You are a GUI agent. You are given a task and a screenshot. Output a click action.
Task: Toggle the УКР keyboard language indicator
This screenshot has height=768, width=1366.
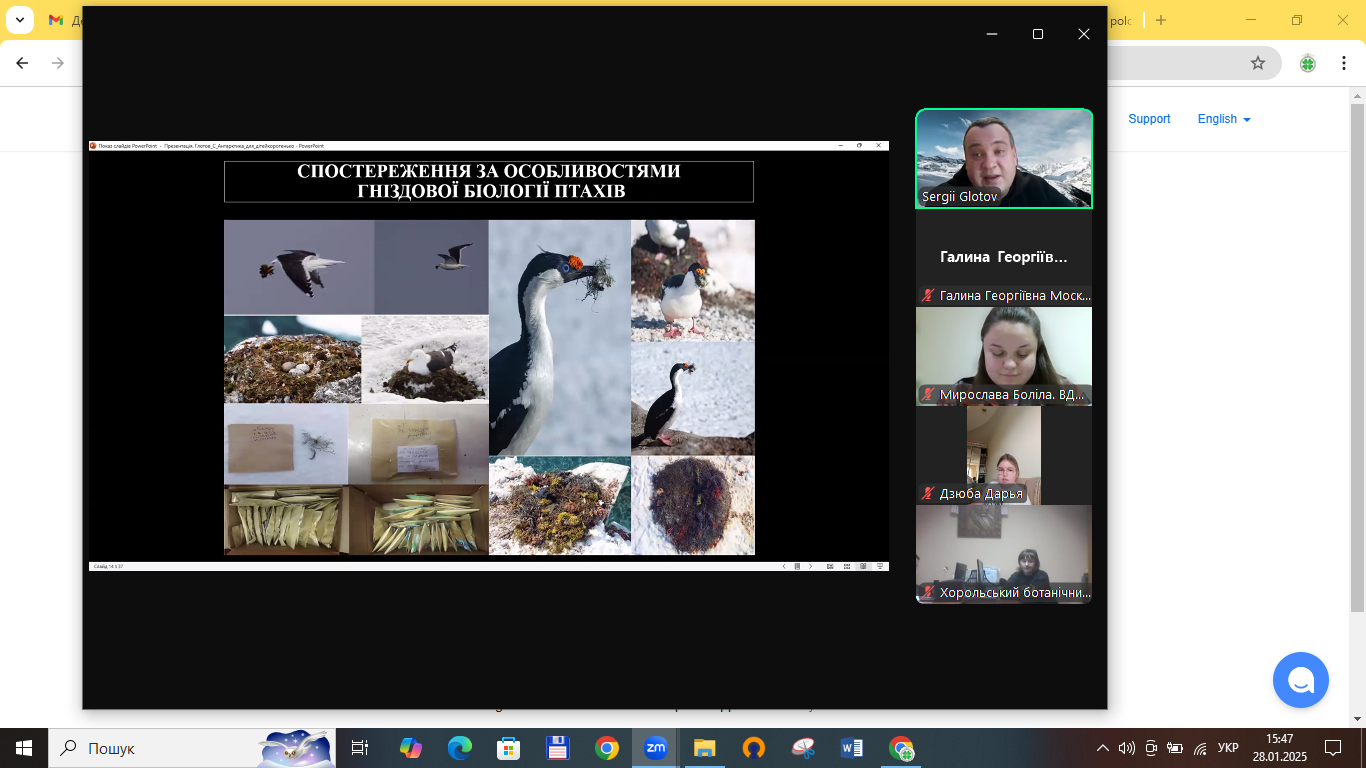(1229, 748)
